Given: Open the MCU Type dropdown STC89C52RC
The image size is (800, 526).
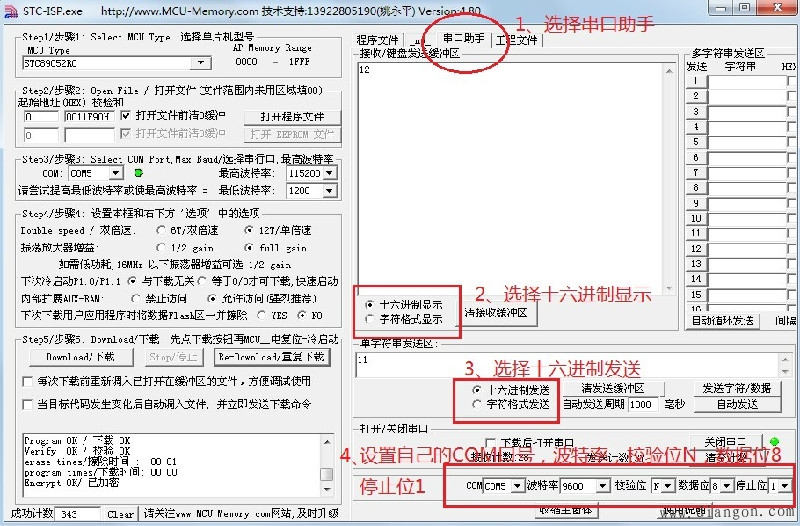Looking at the screenshot, I should [x=201, y=63].
